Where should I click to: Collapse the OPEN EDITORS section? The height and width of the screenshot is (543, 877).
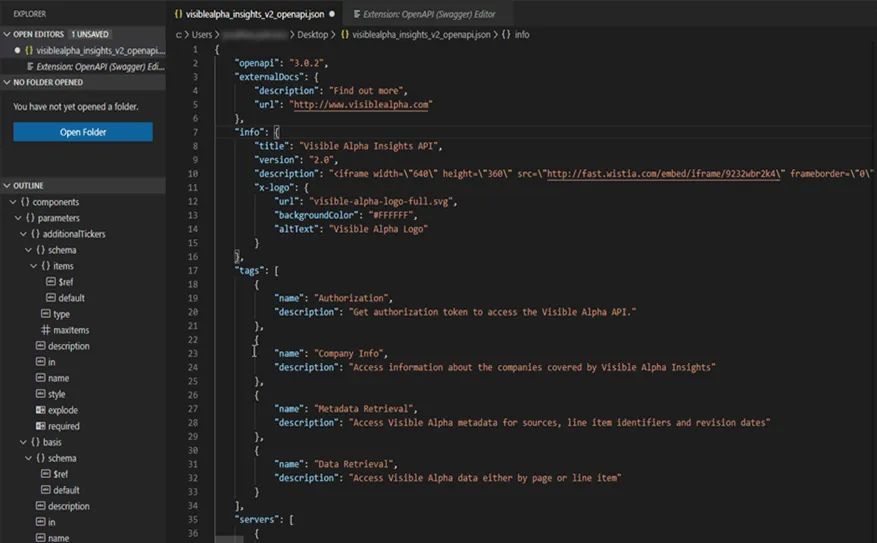tap(7, 34)
